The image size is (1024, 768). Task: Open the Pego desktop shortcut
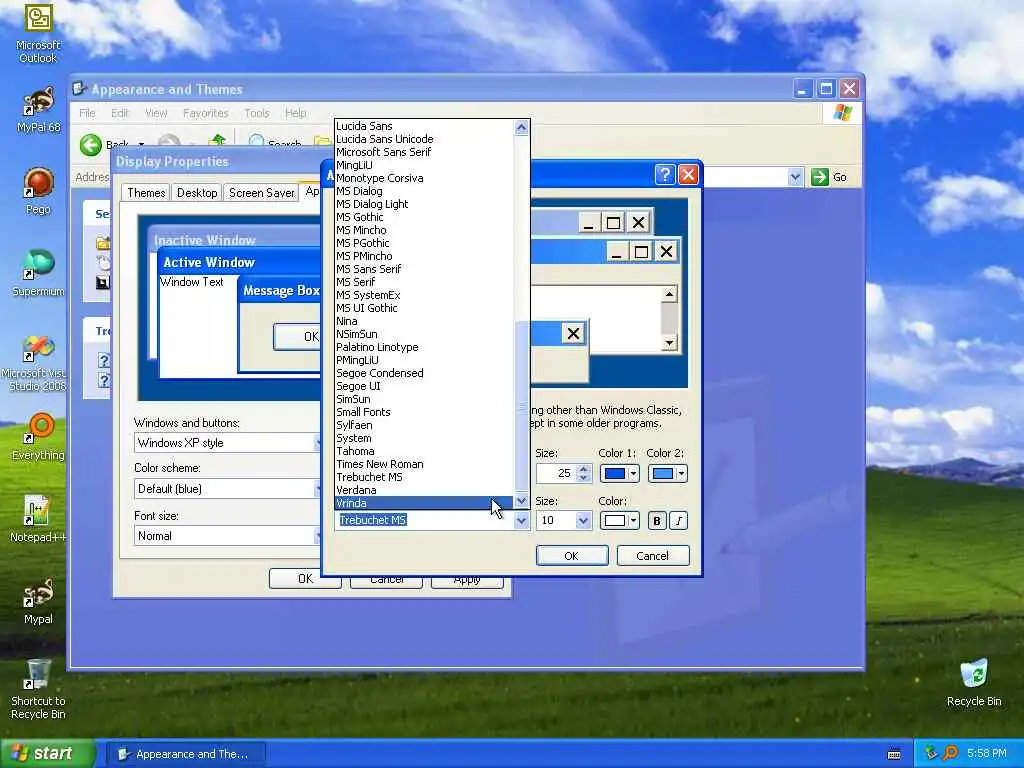click(x=38, y=191)
